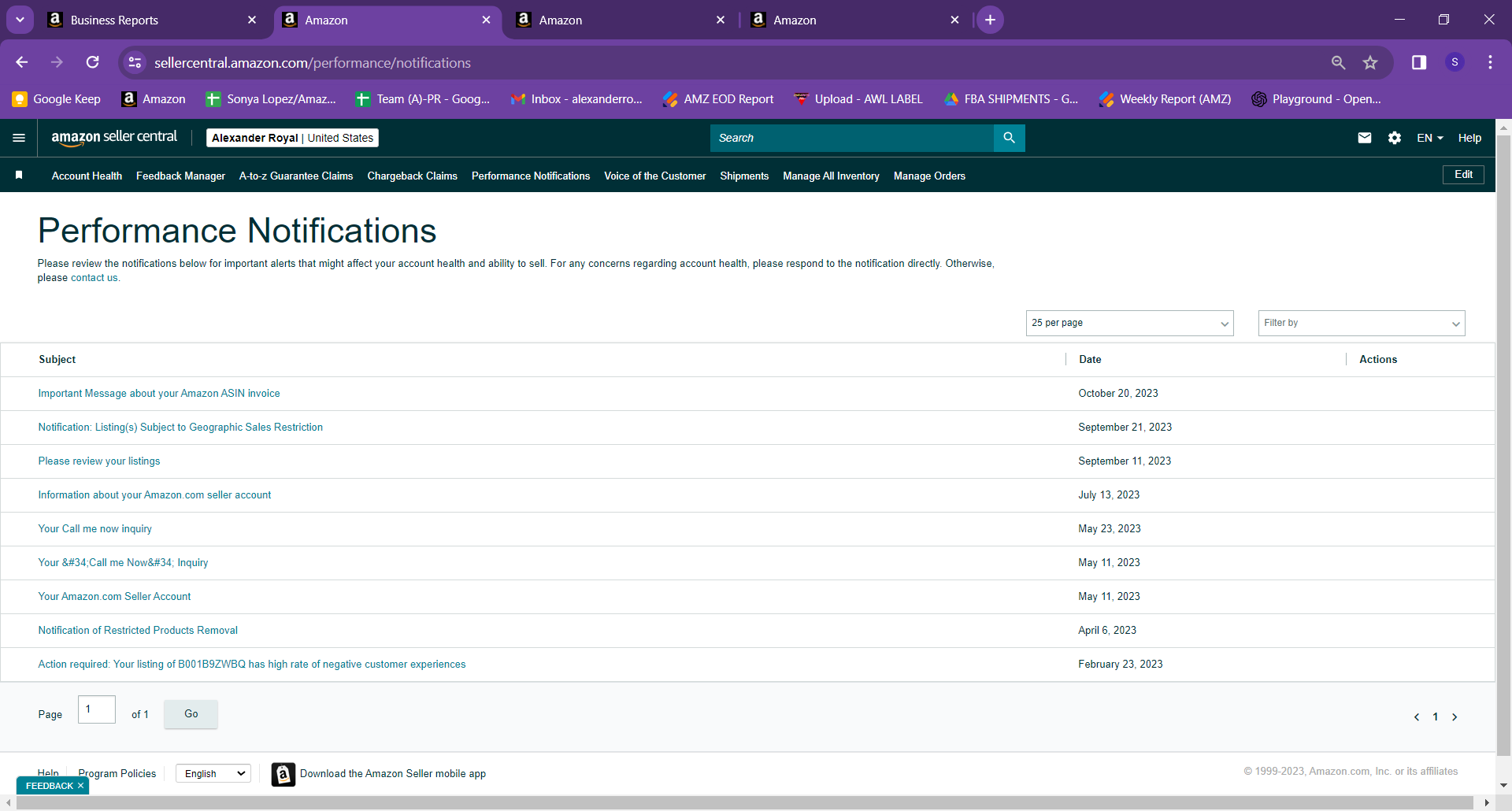Open 'Please review your listings' notification
The height and width of the screenshot is (811, 1512).
pyautogui.click(x=99, y=461)
